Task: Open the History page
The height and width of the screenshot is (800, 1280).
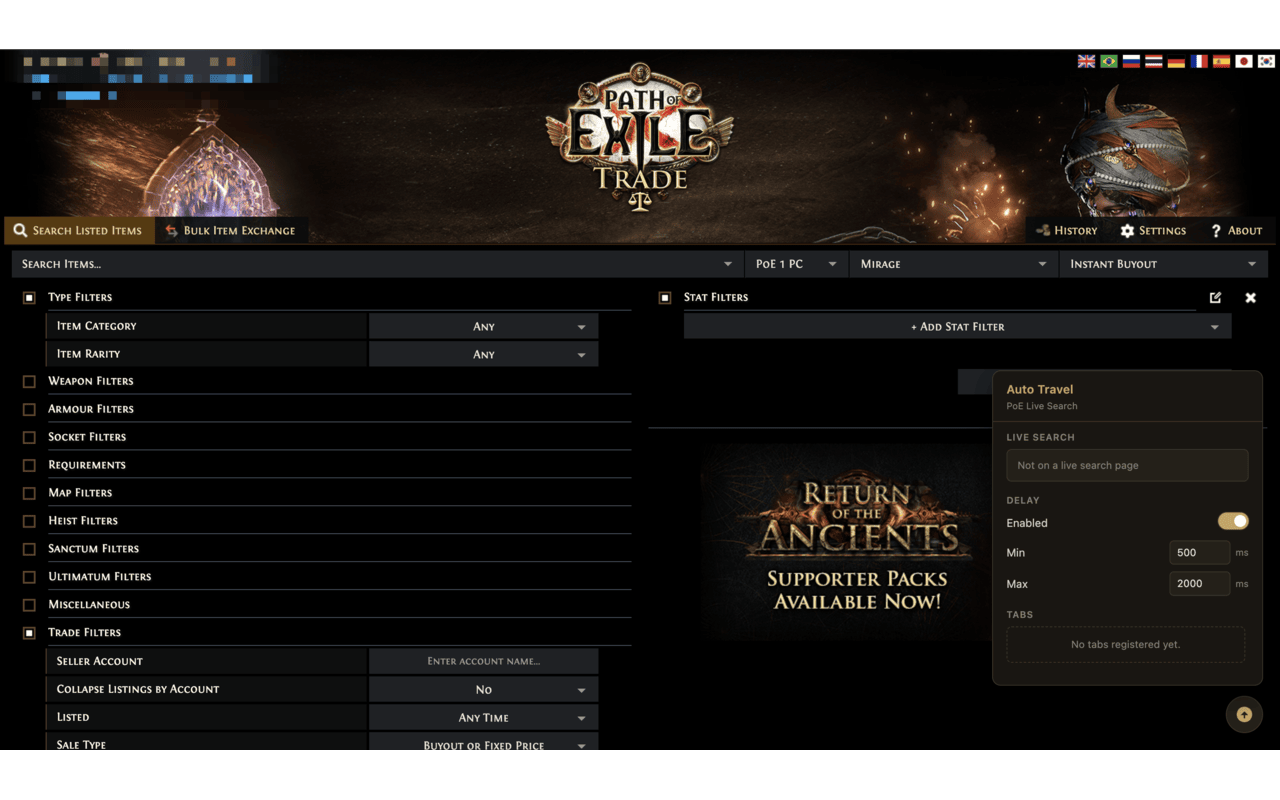Action: (1067, 231)
